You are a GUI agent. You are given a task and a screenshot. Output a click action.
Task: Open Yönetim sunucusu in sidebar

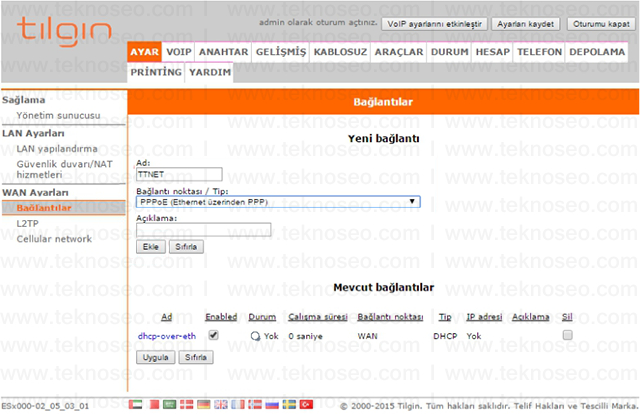pos(58,116)
